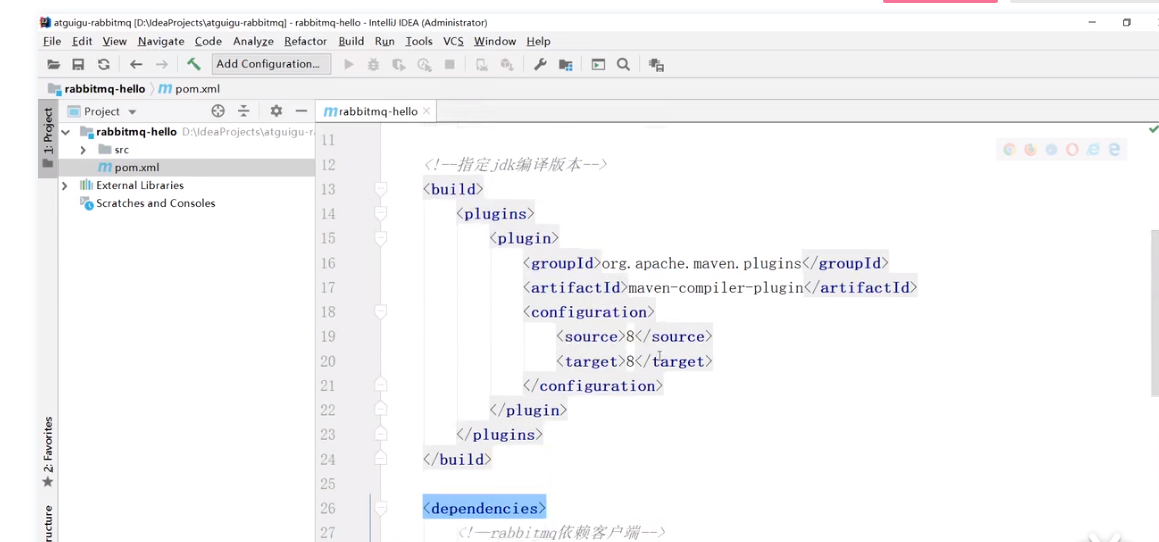Click the locate/scroll-from-source target icon
Image resolution: width=1159 pixels, height=542 pixels.
[218, 111]
